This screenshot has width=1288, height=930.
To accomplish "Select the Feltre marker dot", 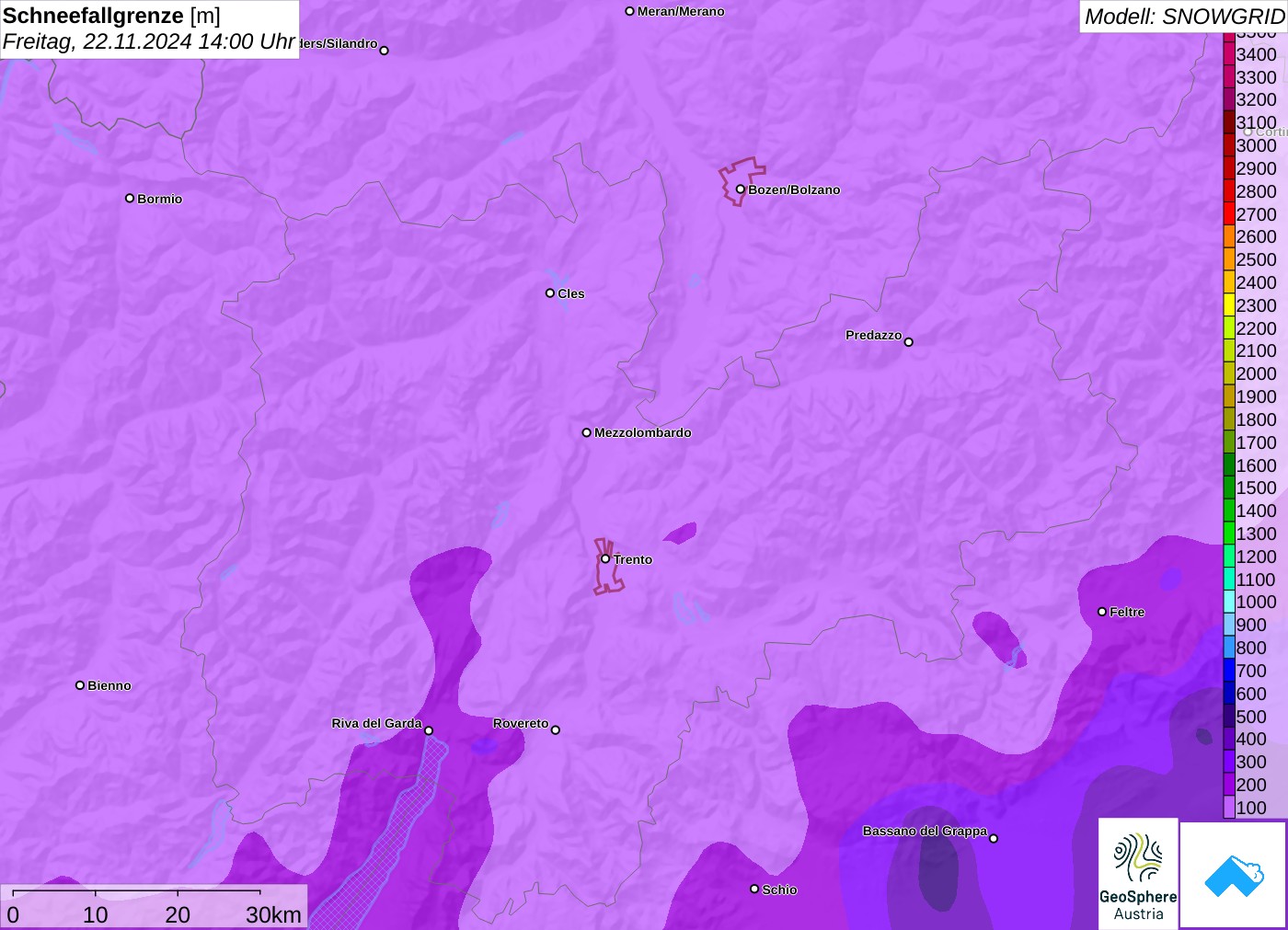I will click(1101, 612).
